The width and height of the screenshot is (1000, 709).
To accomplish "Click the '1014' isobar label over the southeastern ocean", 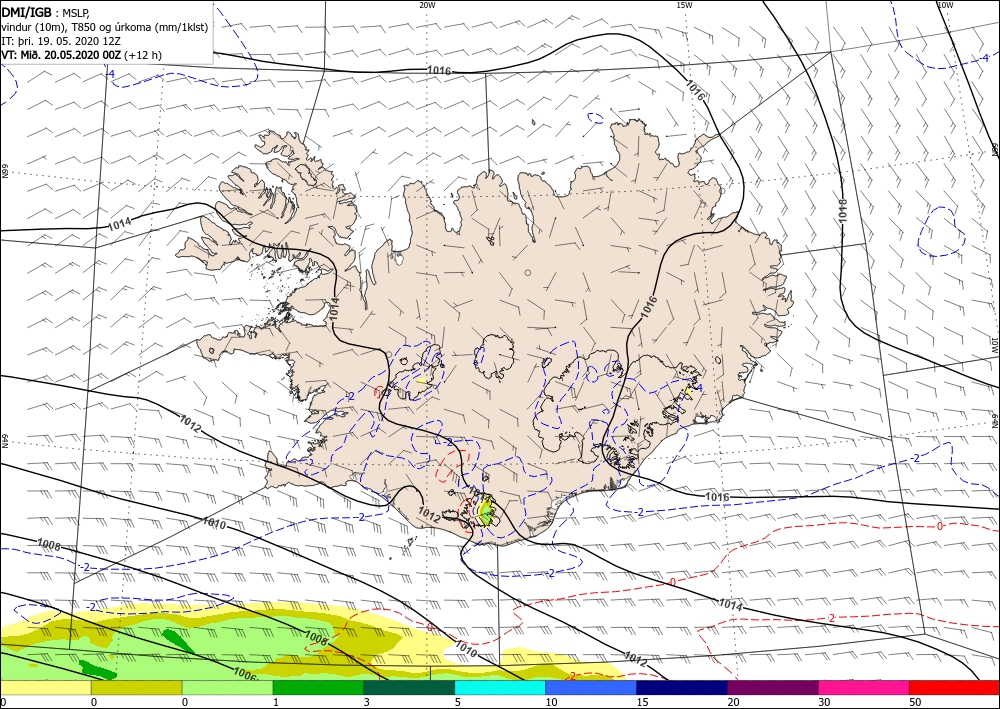I will coord(731,605).
